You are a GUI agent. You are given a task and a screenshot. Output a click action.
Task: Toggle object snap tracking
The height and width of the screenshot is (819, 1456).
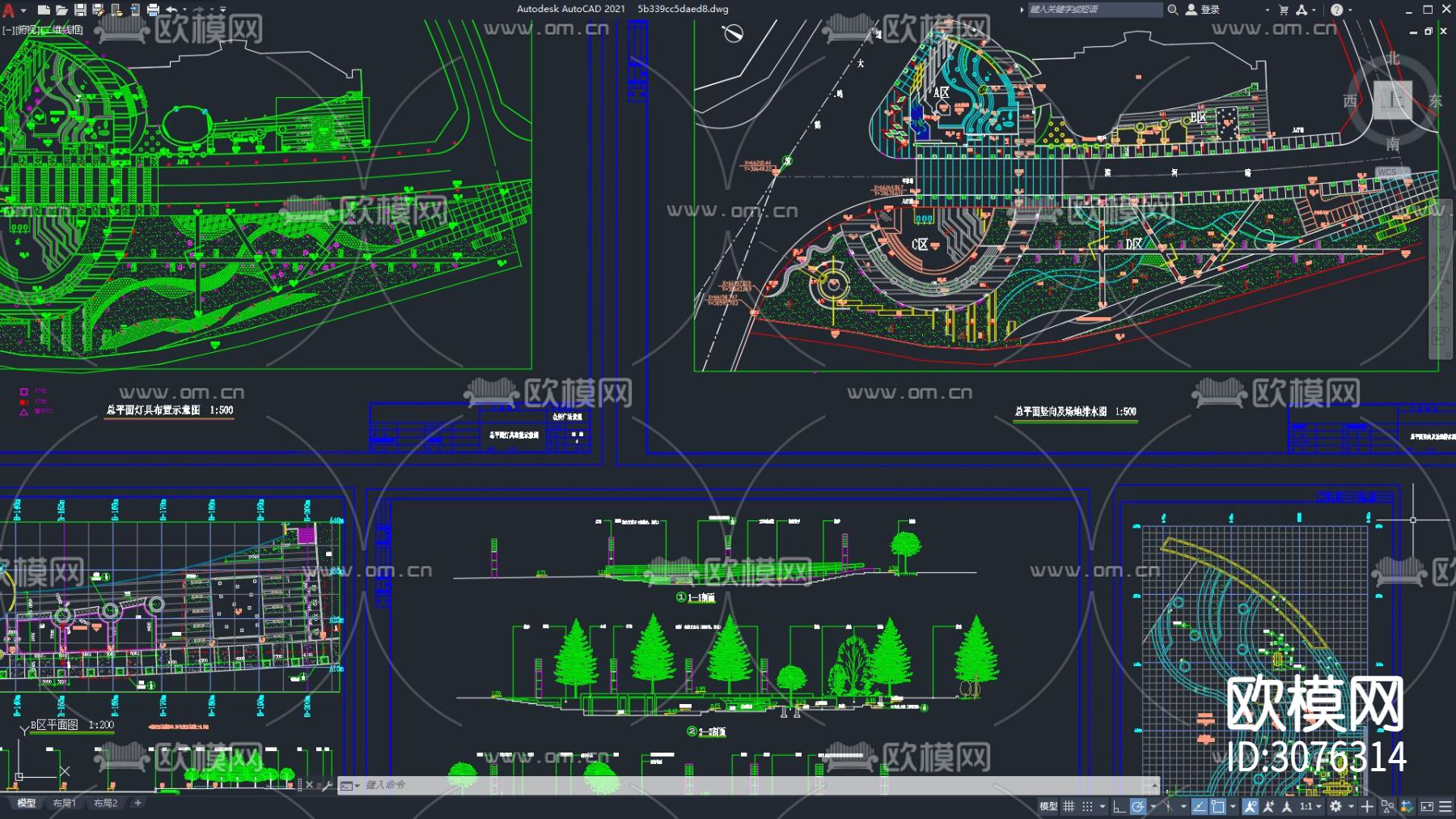(1199, 806)
